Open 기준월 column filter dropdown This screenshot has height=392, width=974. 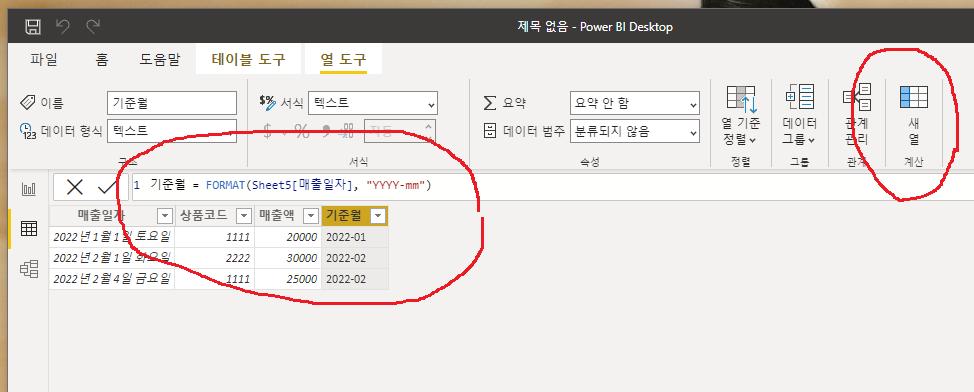tap(378, 216)
